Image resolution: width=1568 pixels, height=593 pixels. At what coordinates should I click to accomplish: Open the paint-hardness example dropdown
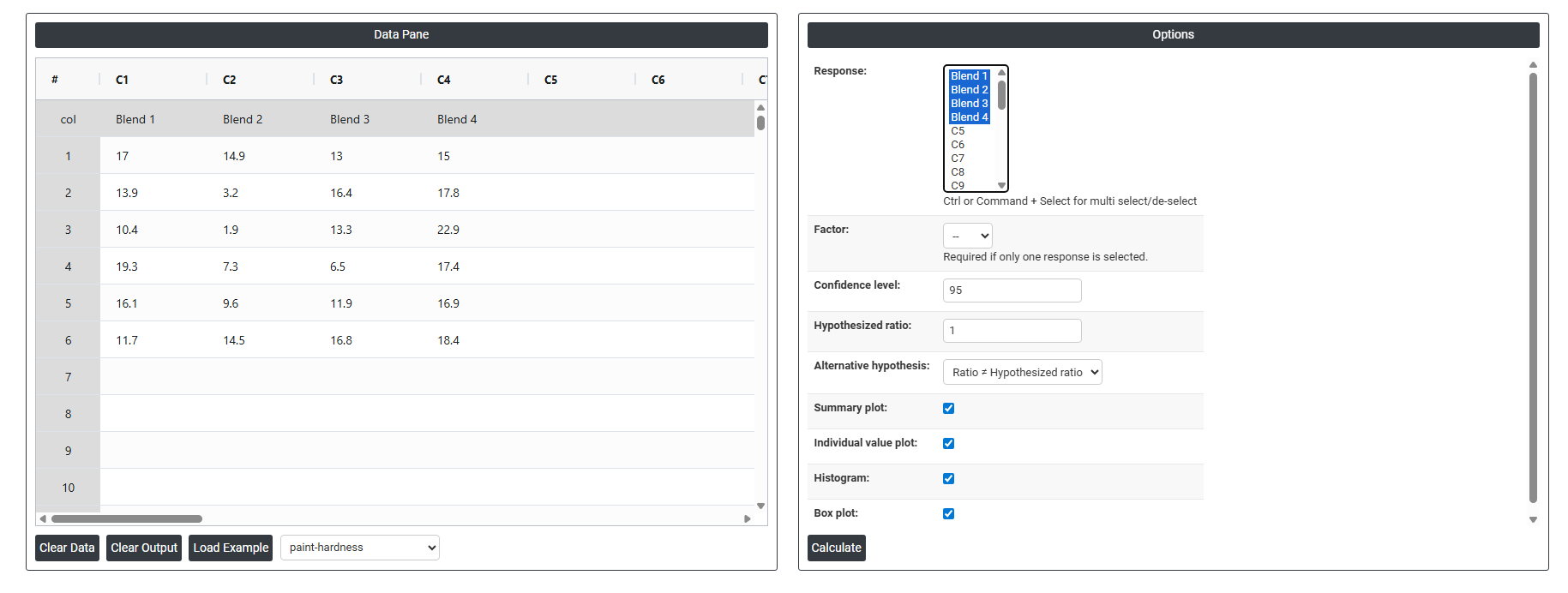click(x=359, y=548)
